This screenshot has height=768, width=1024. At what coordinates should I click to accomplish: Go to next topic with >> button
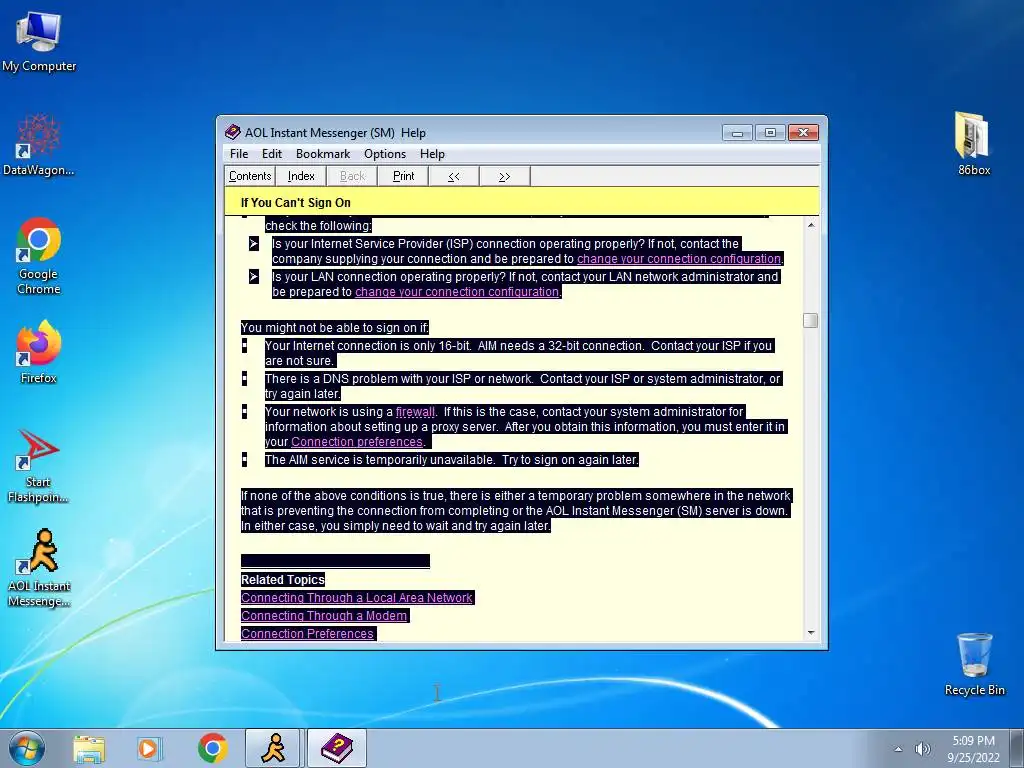click(x=504, y=176)
